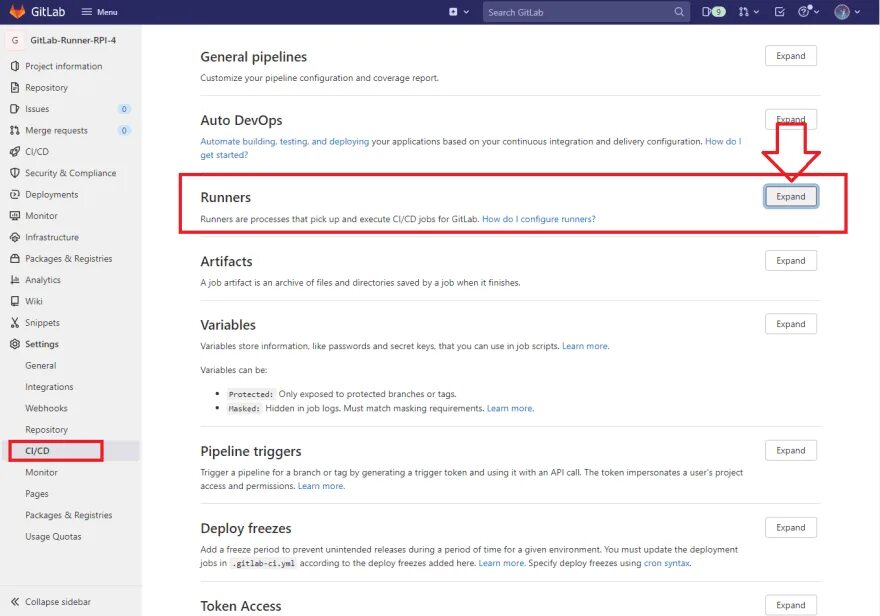Select CI/CD under Settings
The image size is (880, 616).
[37, 451]
